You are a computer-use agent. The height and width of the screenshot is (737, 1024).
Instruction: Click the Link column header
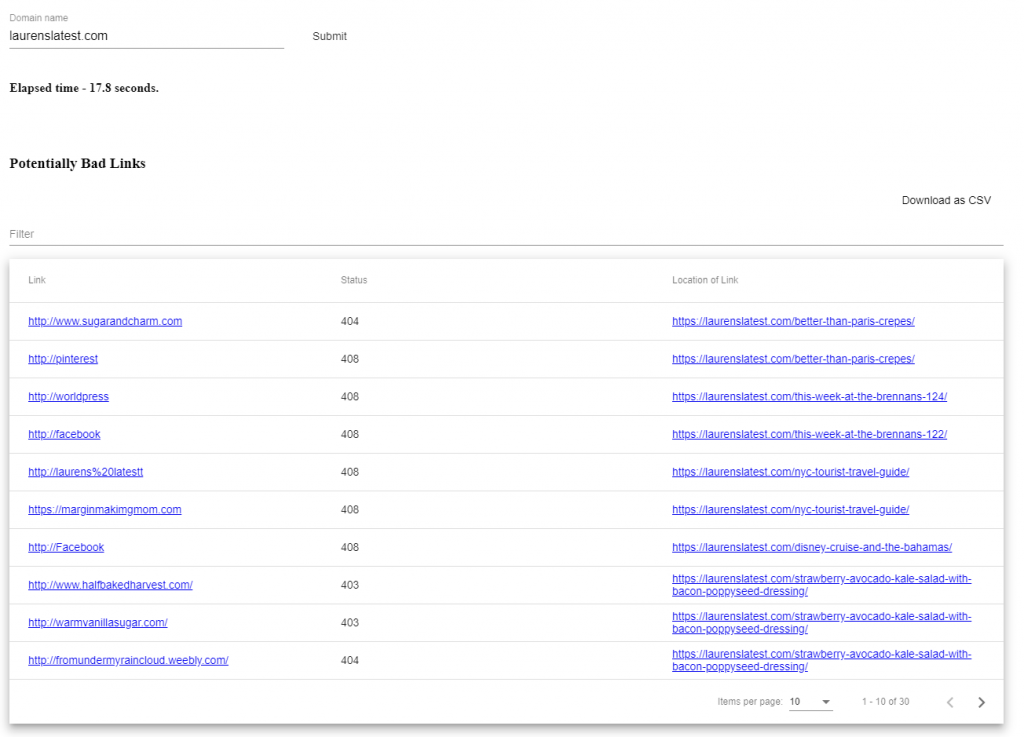(x=37, y=280)
